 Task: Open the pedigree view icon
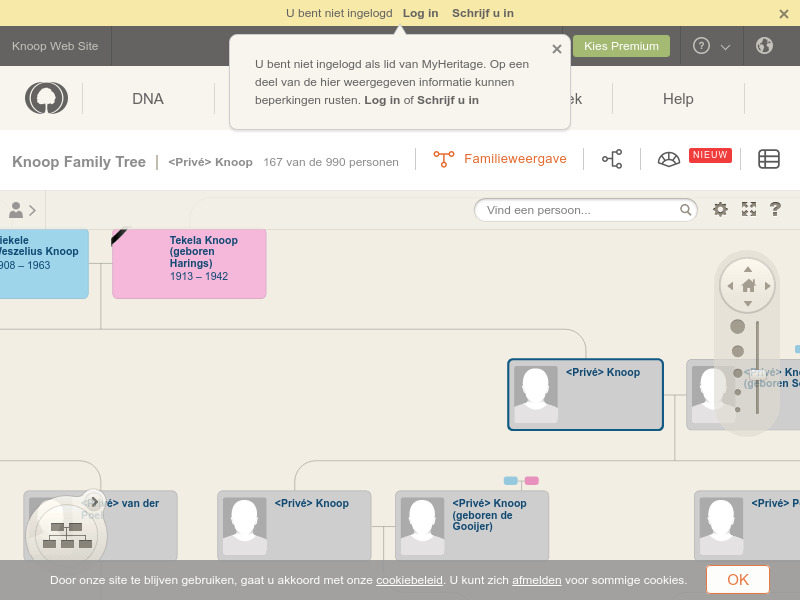(x=612, y=158)
